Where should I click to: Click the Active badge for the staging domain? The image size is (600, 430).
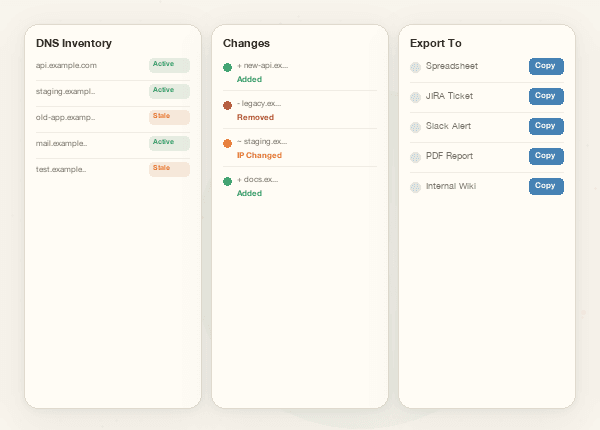click(x=169, y=91)
